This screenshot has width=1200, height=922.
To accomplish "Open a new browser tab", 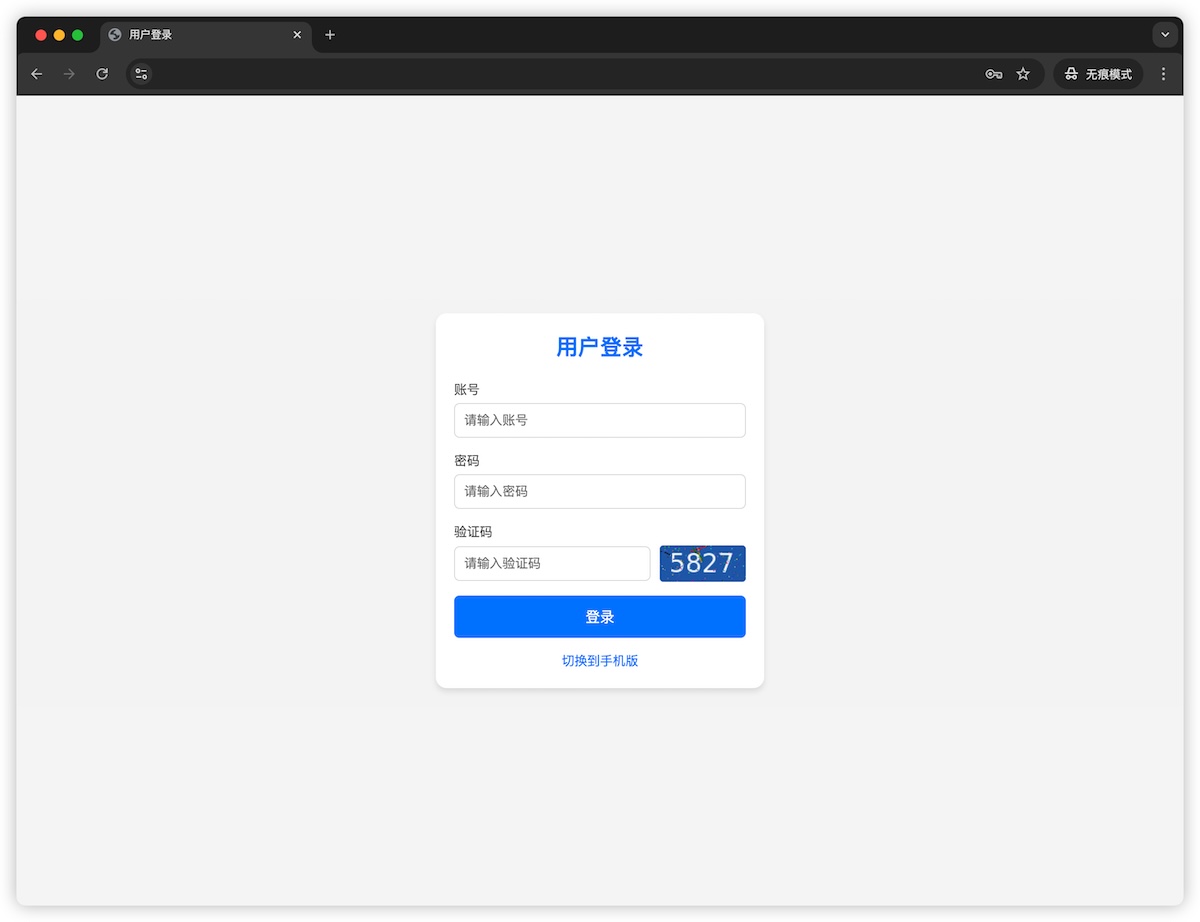I will pos(330,34).
